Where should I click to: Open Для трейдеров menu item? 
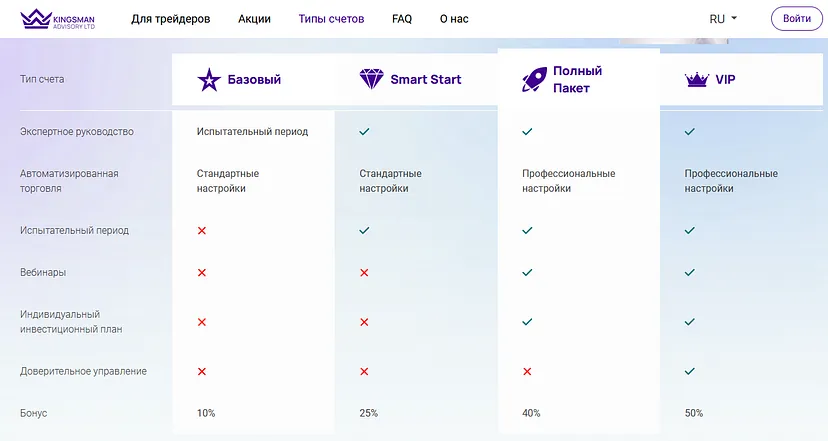171,19
